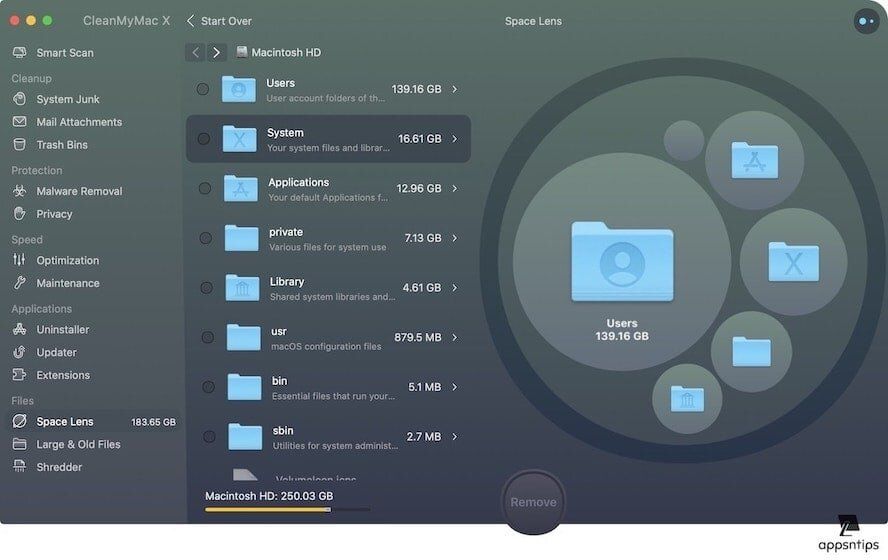
Task: Click the 139.16 GB size of Users
Action: pyautogui.click(x=416, y=89)
